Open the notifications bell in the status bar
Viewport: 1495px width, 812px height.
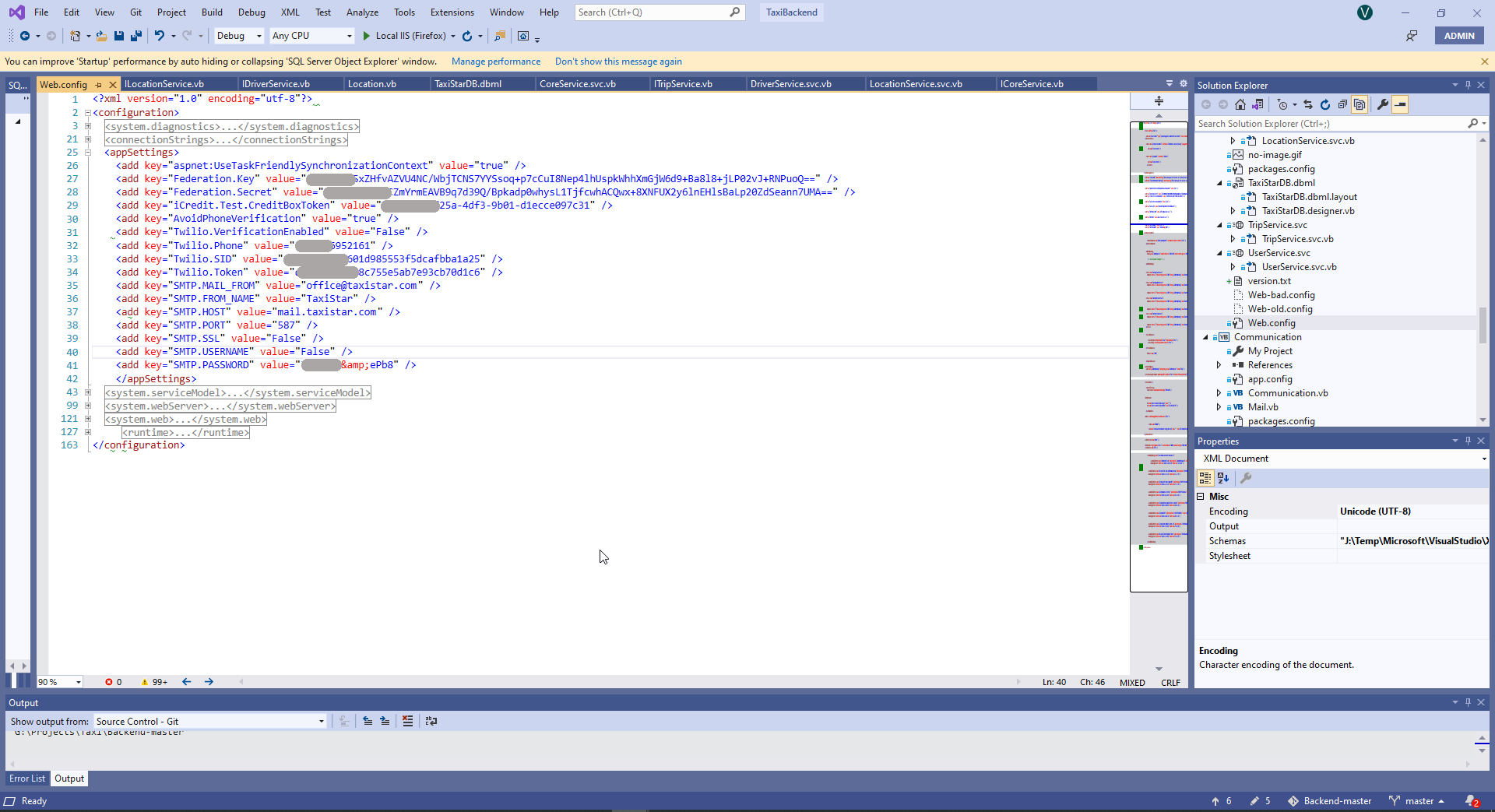[1471, 801]
